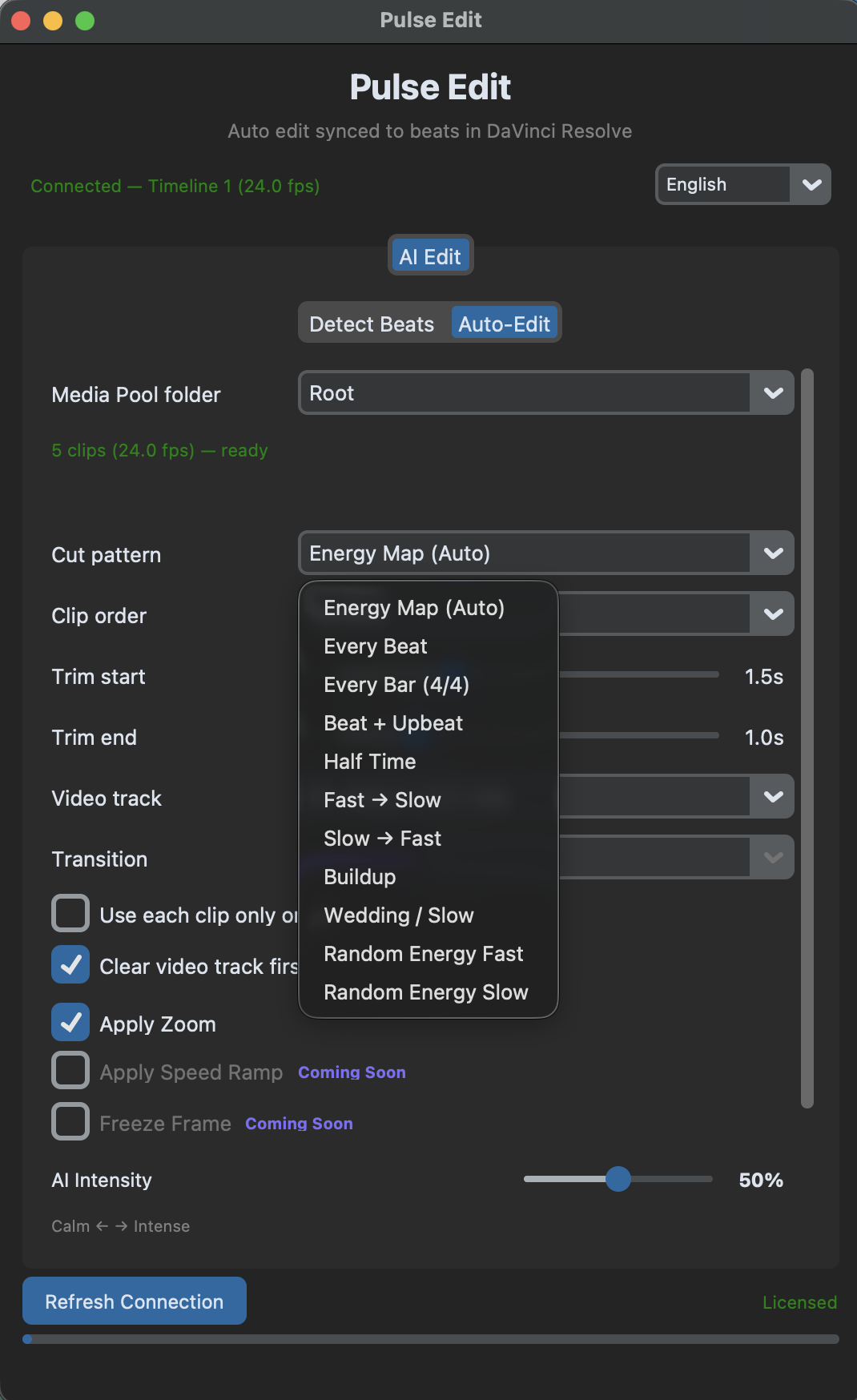
Task: Click Connected — Timeline 1 status text
Action: pyautogui.click(x=175, y=186)
